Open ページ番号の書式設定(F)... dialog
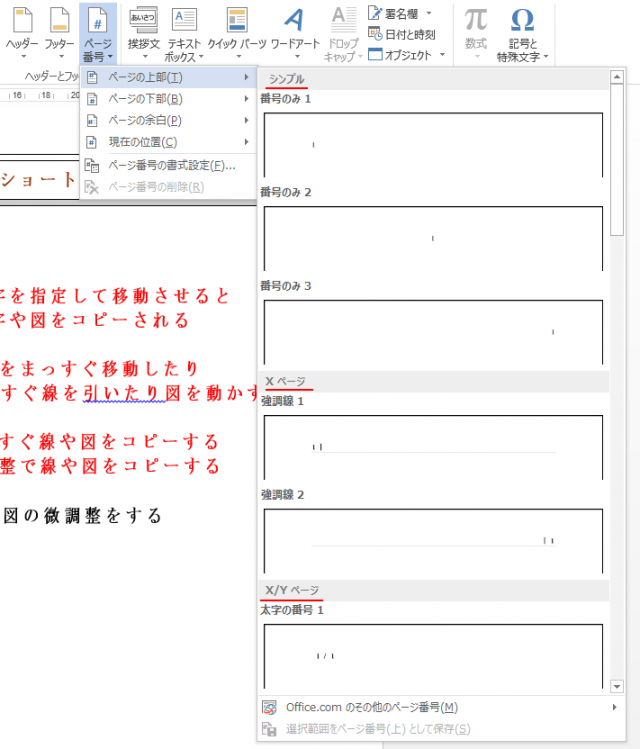The image size is (640, 749). [x=169, y=165]
